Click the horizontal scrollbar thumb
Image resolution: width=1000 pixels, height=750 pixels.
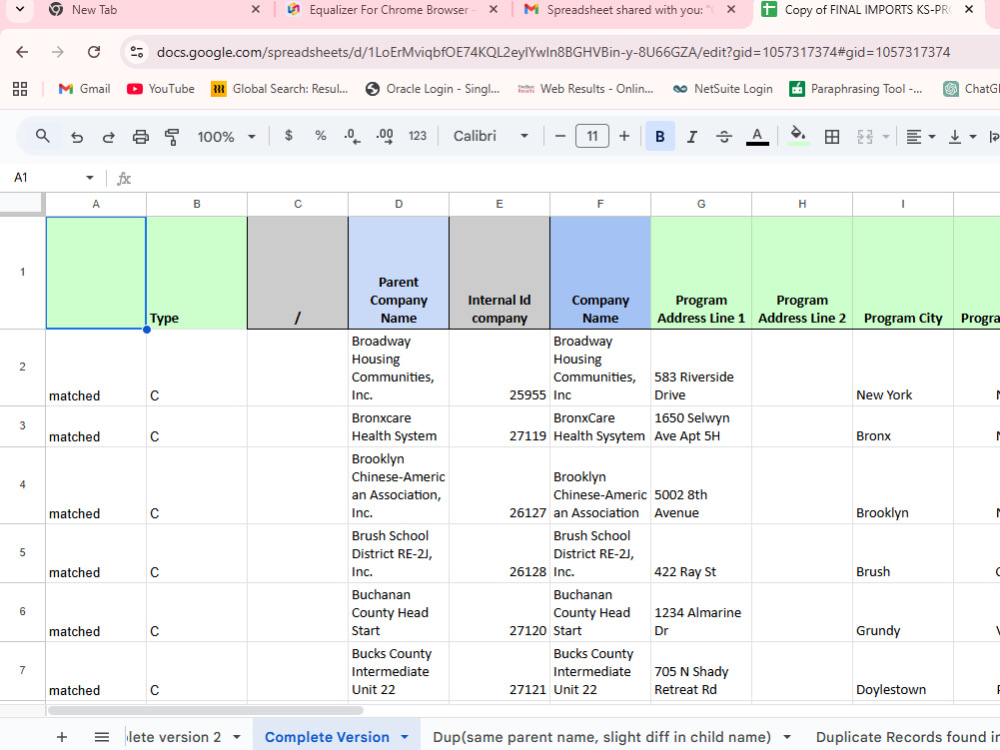coord(205,710)
